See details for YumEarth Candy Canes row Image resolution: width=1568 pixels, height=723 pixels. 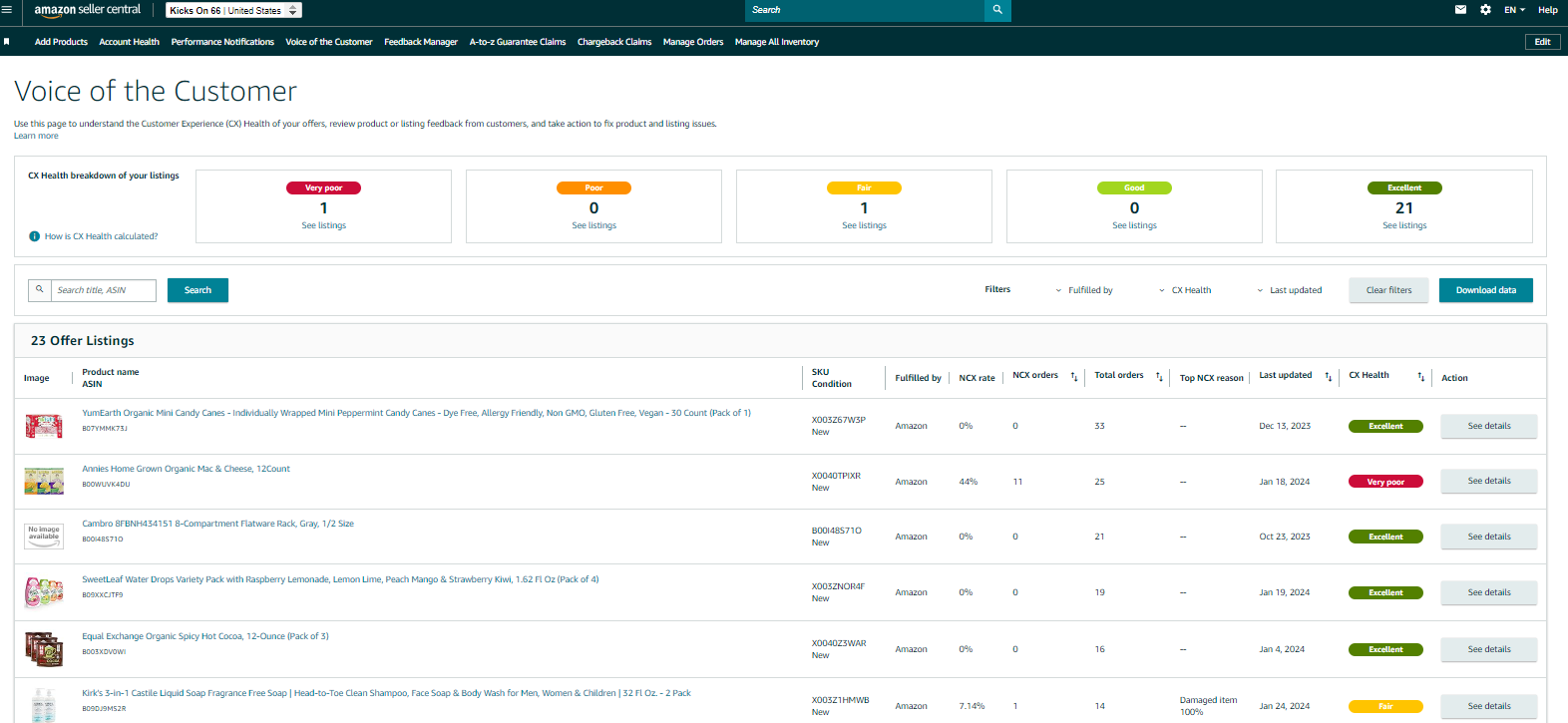pos(1488,426)
